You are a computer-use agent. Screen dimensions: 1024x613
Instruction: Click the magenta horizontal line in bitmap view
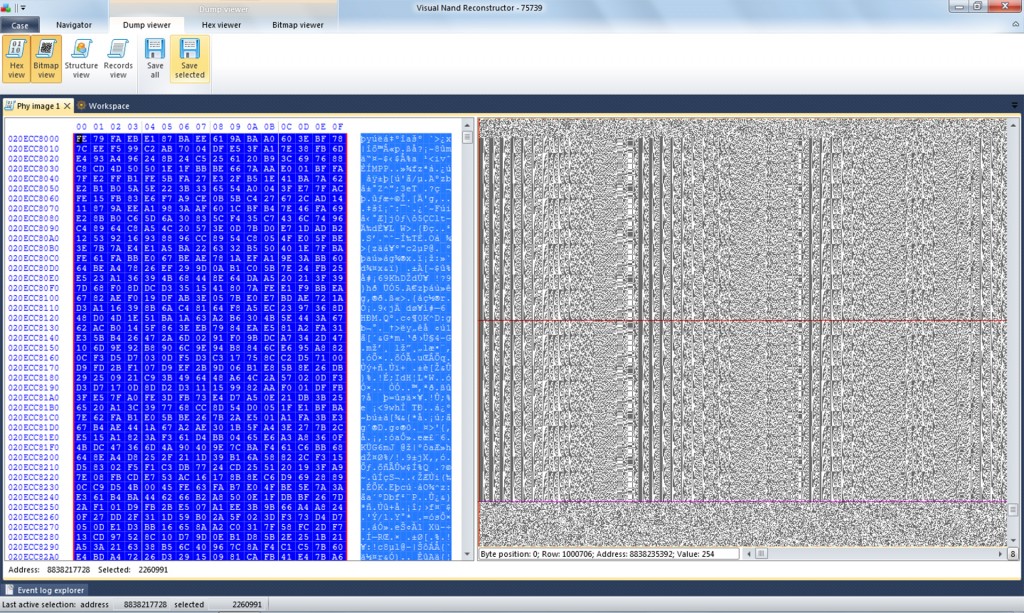click(x=743, y=501)
